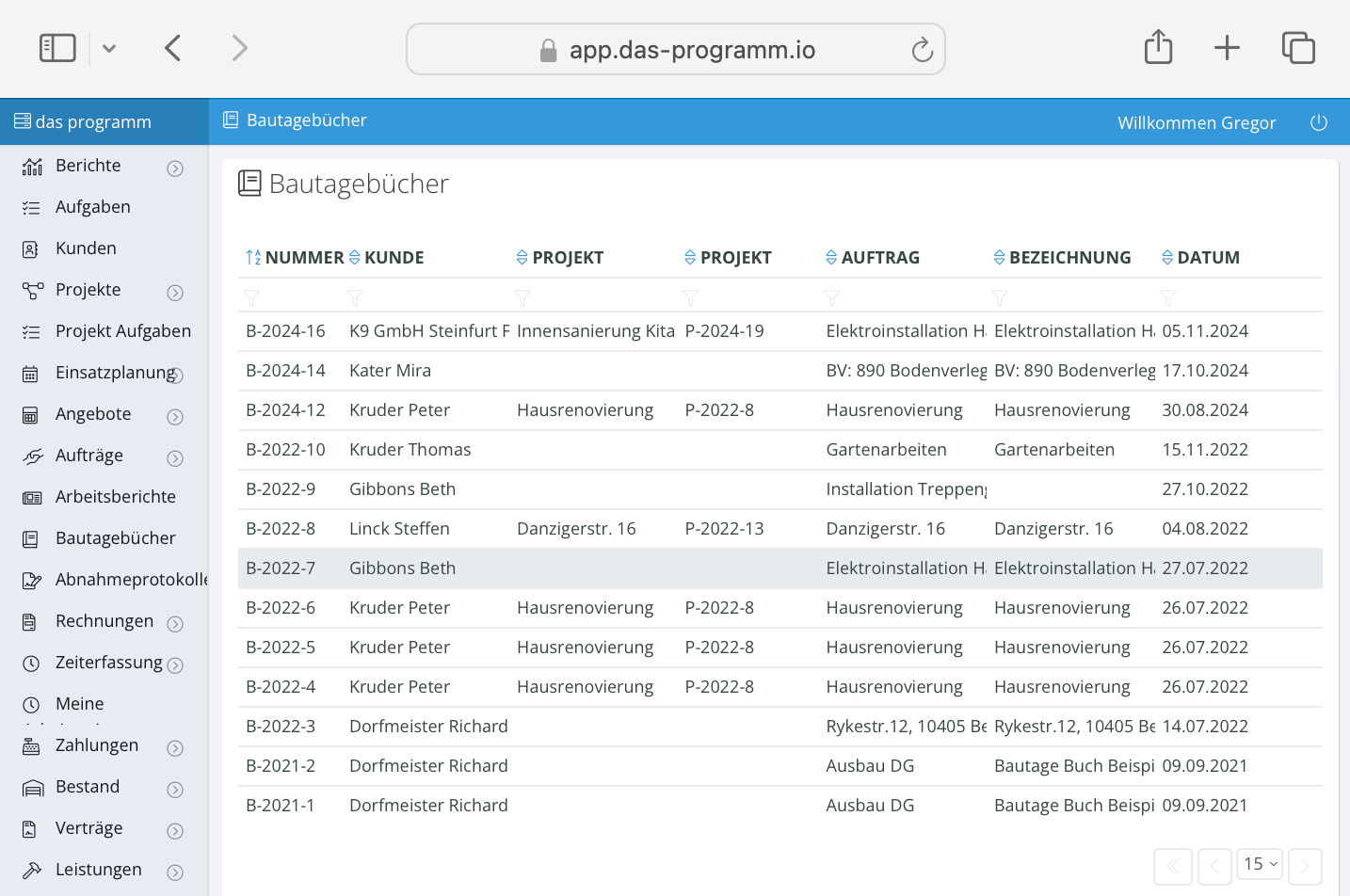Open the filter icon under NUMMER column
Image resolution: width=1350 pixels, height=896 pixels.
click(251, 297)
